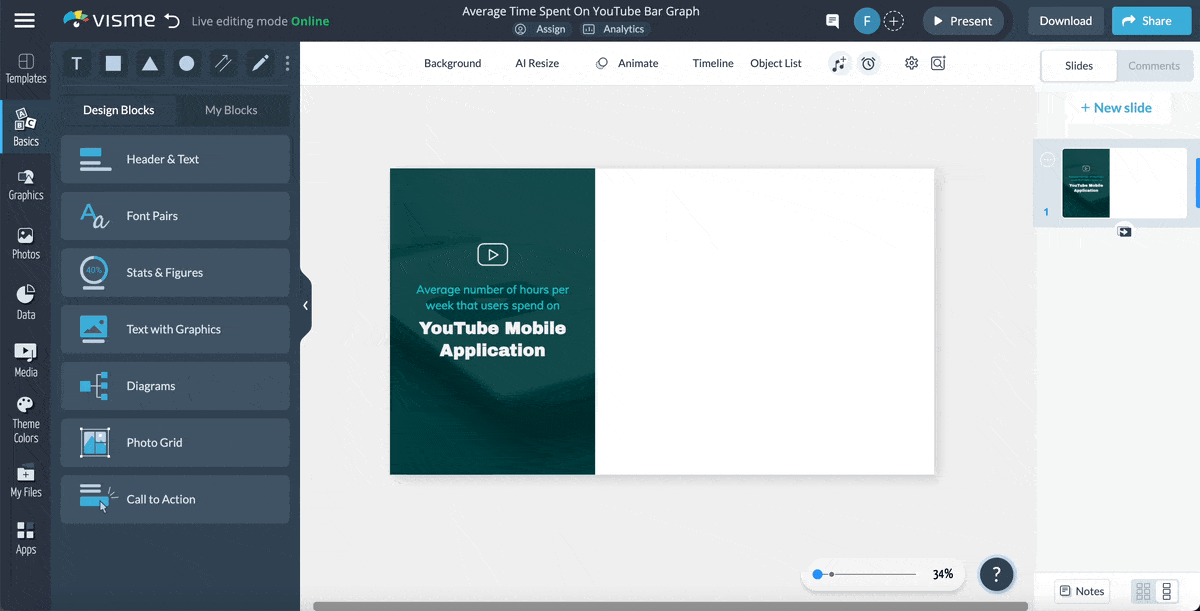Screen dimensions: 1200x611
Task: Collapse the left panel with chevron
Action: point(305,306)
